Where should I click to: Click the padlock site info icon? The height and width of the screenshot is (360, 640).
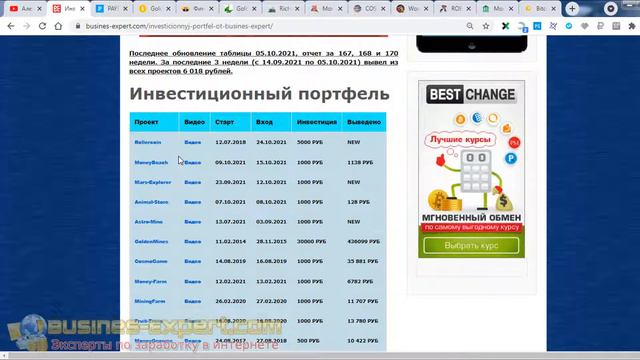(78, 26)
